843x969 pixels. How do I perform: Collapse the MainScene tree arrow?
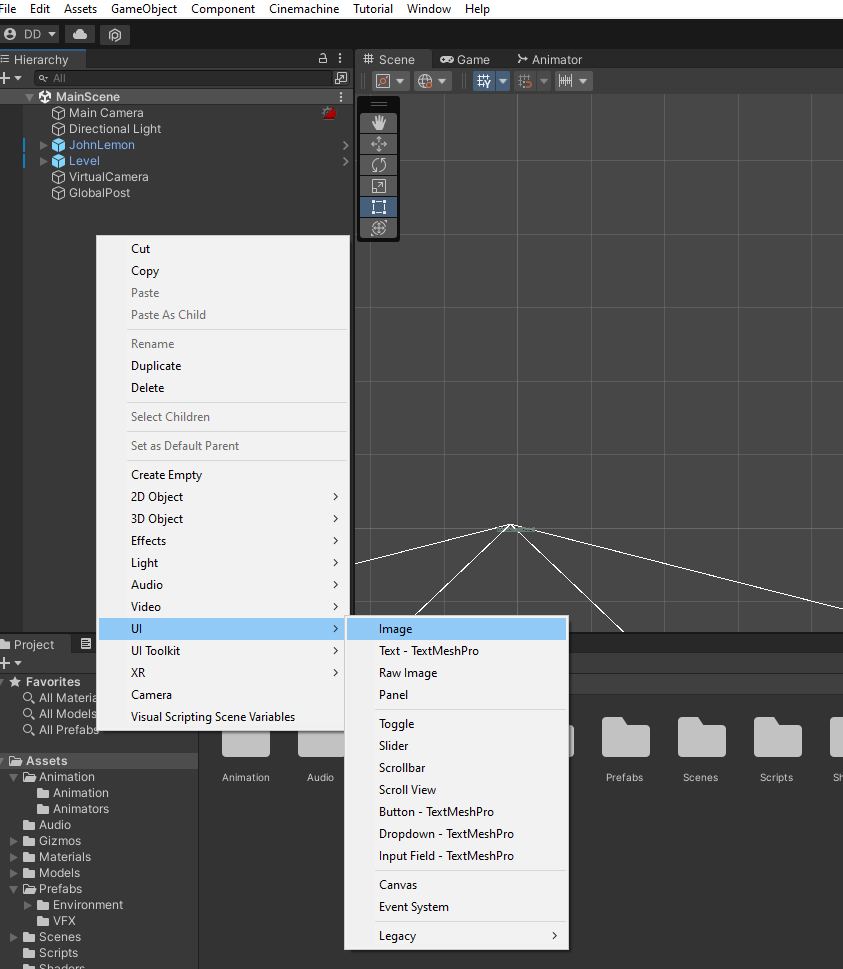29,97
